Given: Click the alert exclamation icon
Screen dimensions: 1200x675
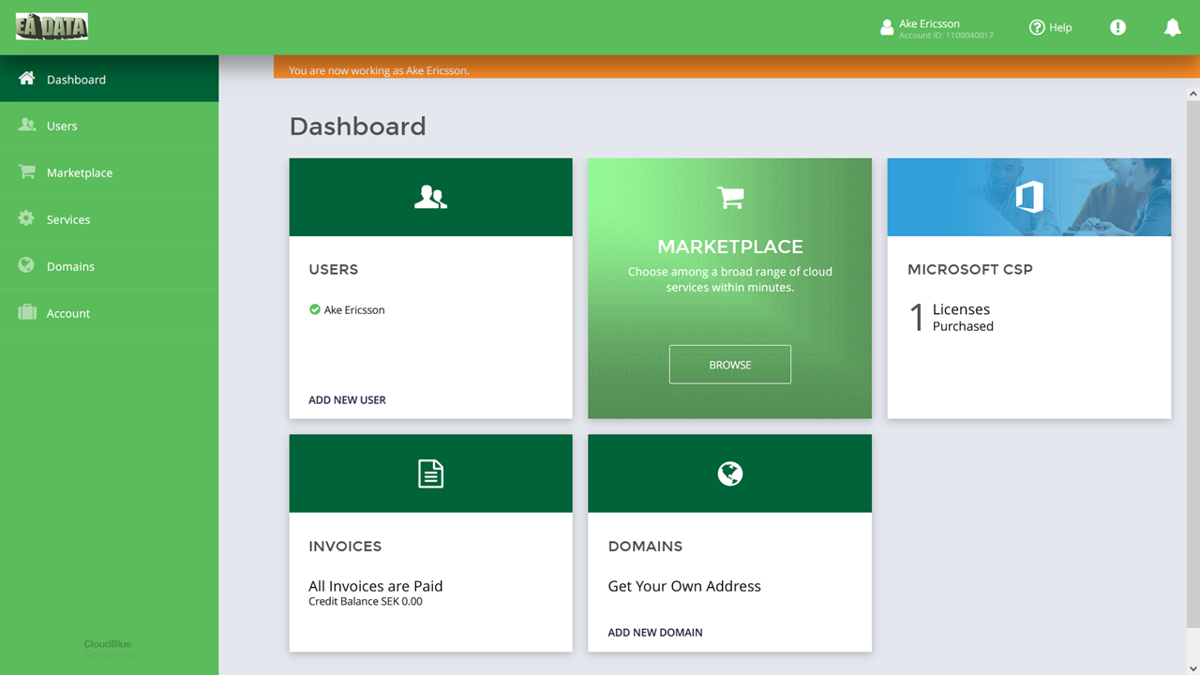Looking at the screenshot, I should (x=1118, y=28).
